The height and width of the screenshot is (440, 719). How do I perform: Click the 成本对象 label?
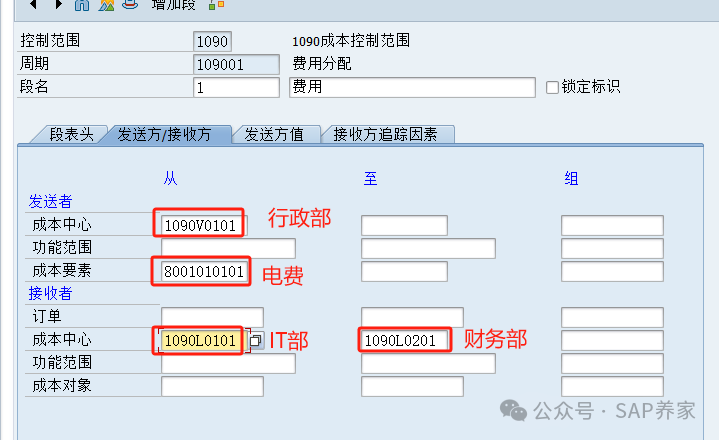point(62,386)
